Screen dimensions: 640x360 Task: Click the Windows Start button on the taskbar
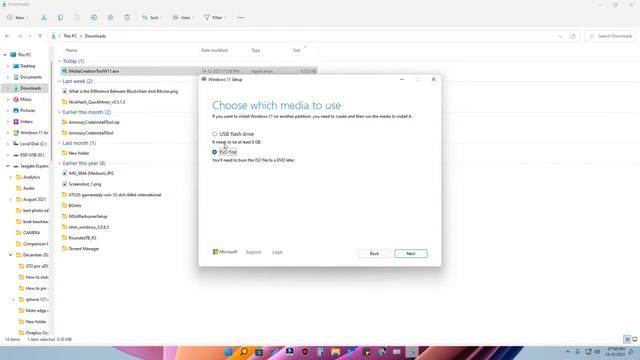point(229,352)
